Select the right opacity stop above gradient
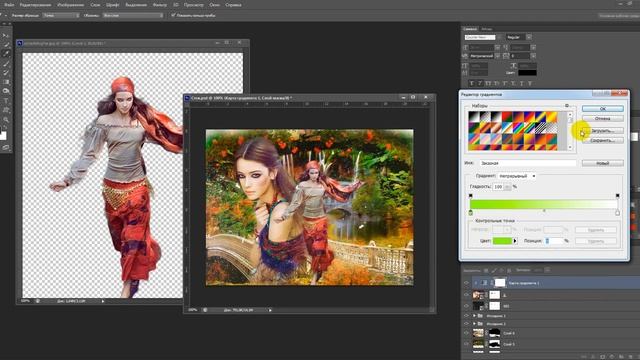The width and height of the screenshot is (640, 360). [x=617, y=196]
